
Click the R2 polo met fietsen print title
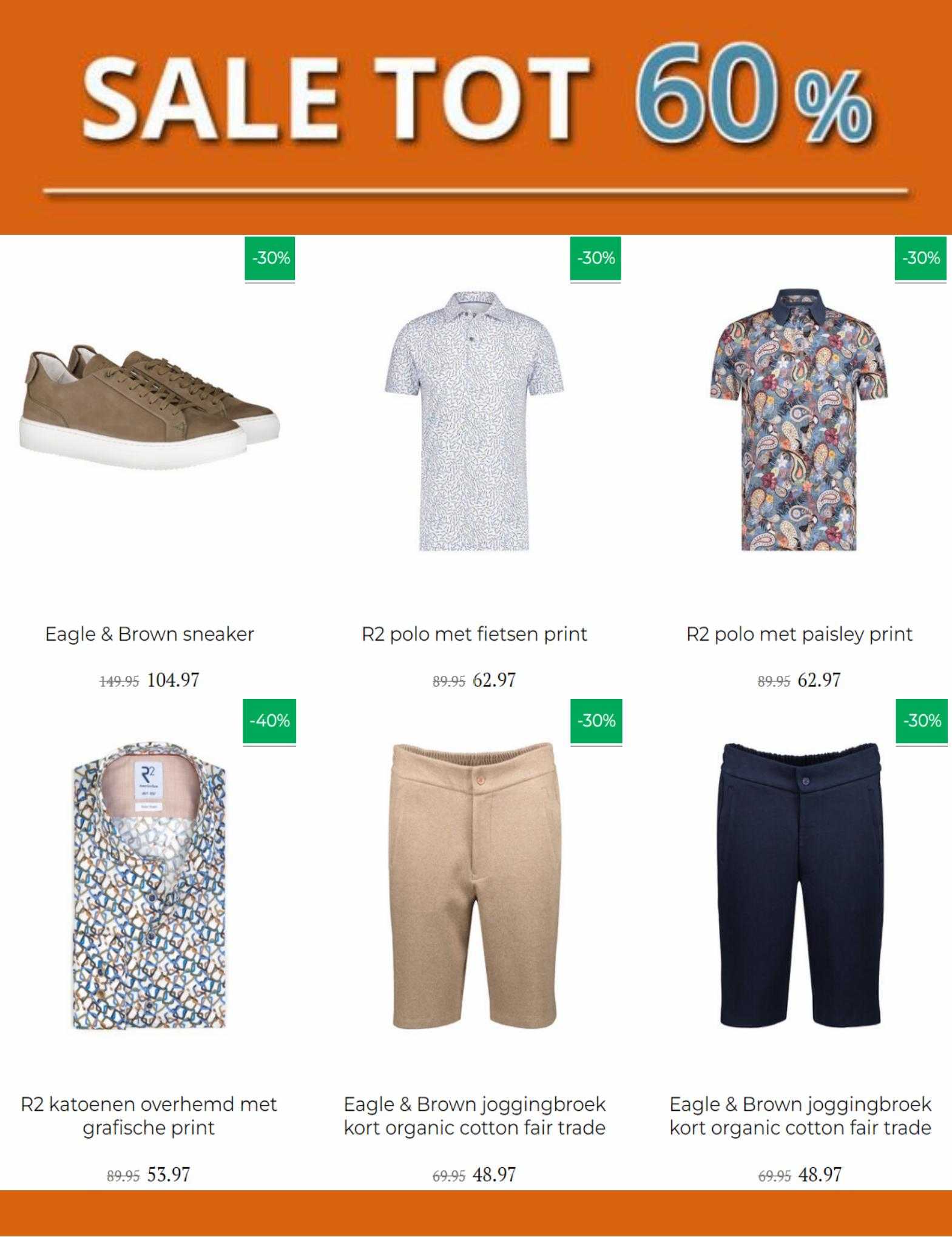coord(474,635)
